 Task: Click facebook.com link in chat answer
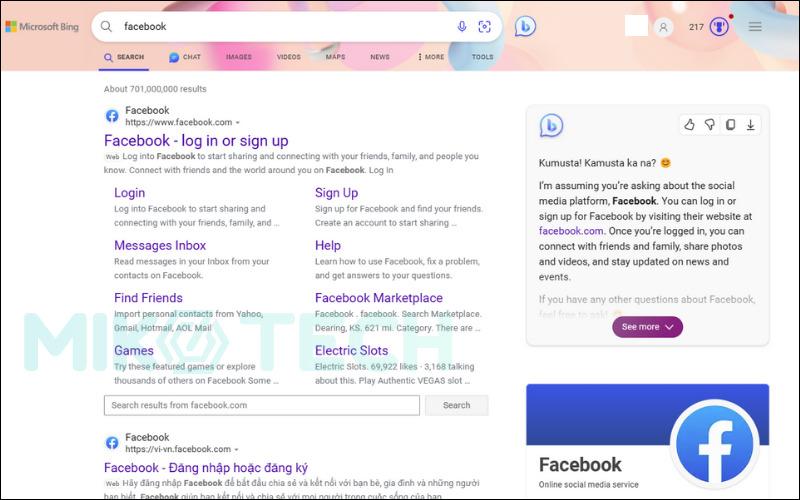tap(571, 231)
